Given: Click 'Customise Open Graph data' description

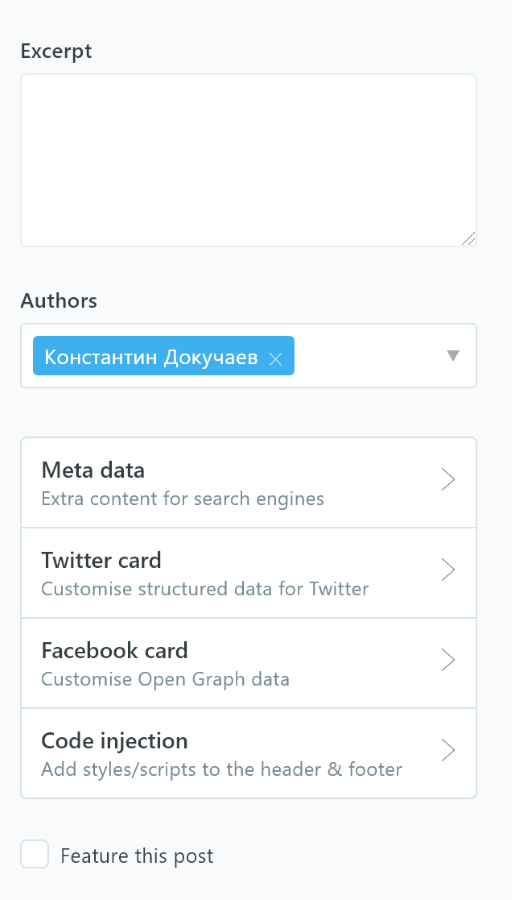Looking at the screenshot, I should (x=165, y=680).
